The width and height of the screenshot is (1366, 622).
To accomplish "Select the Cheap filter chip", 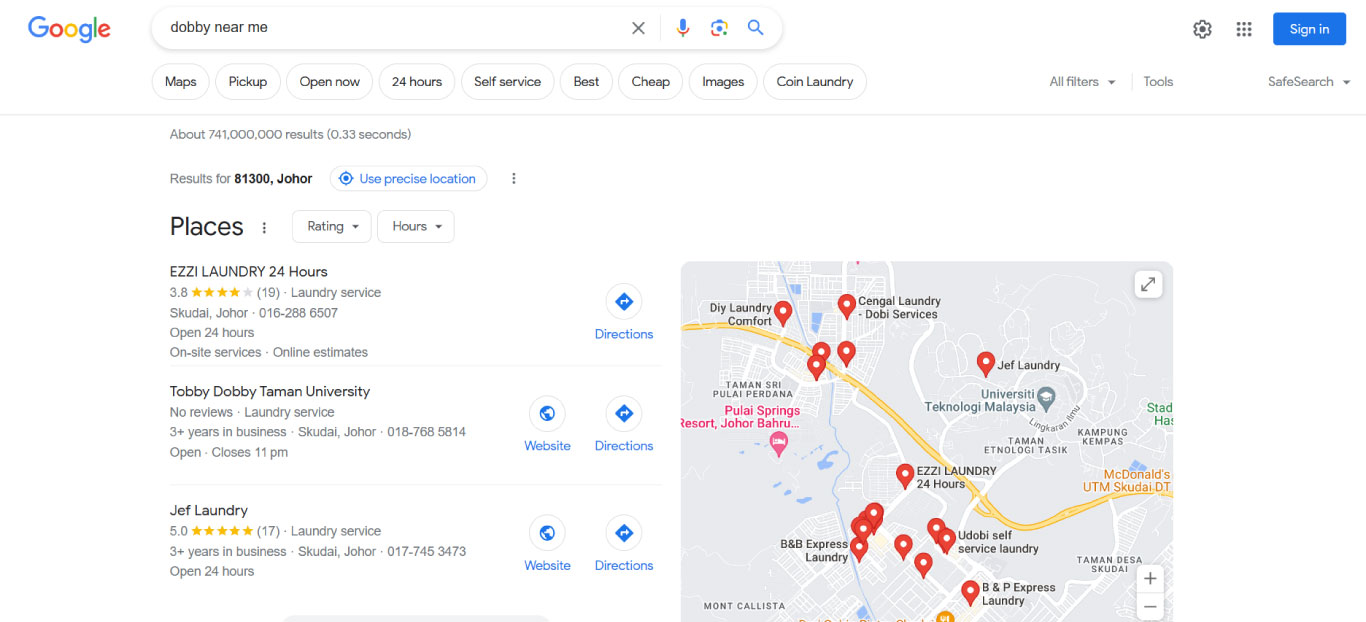I will (x=651, y=82).
